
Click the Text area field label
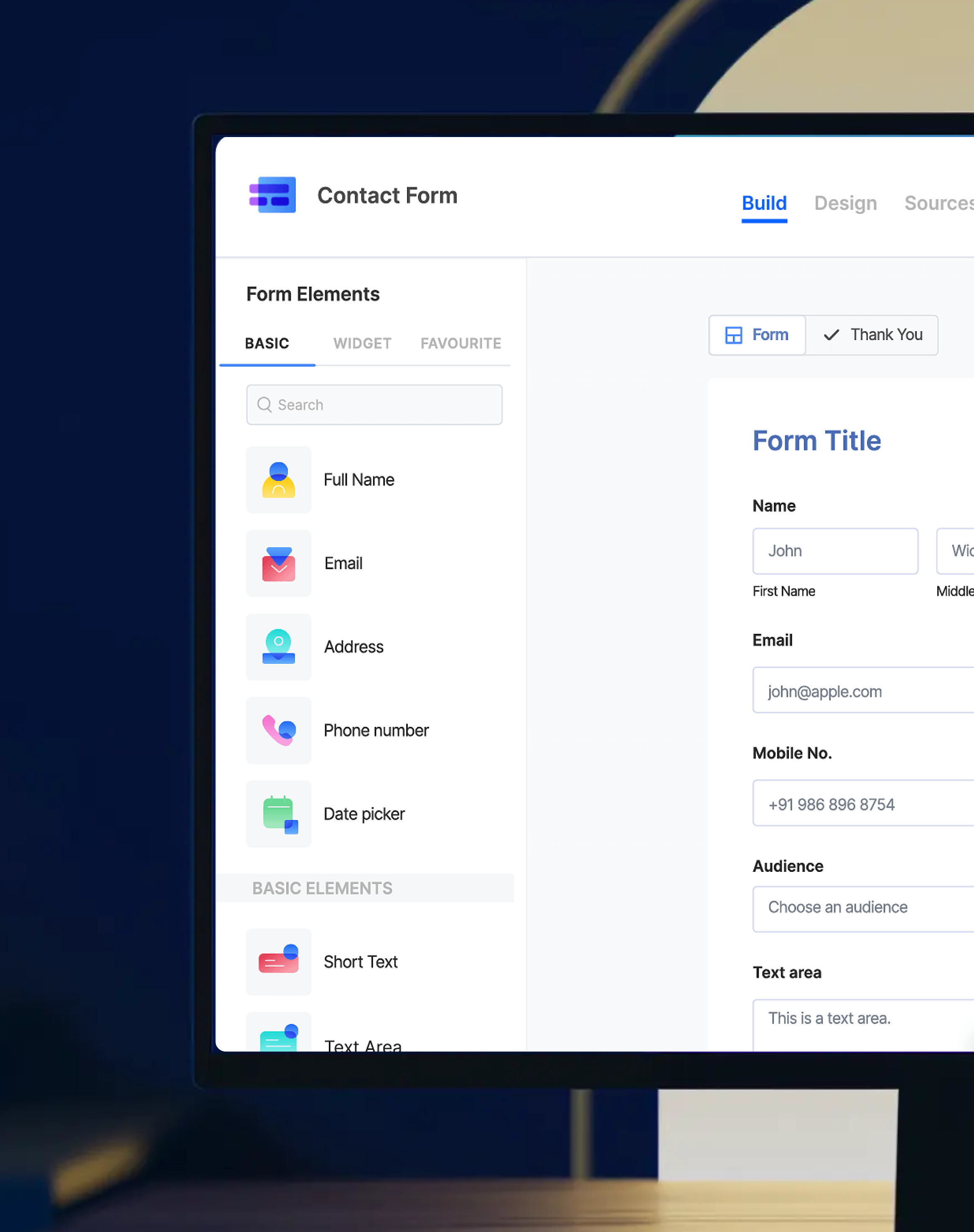click(x=787, y=973)
